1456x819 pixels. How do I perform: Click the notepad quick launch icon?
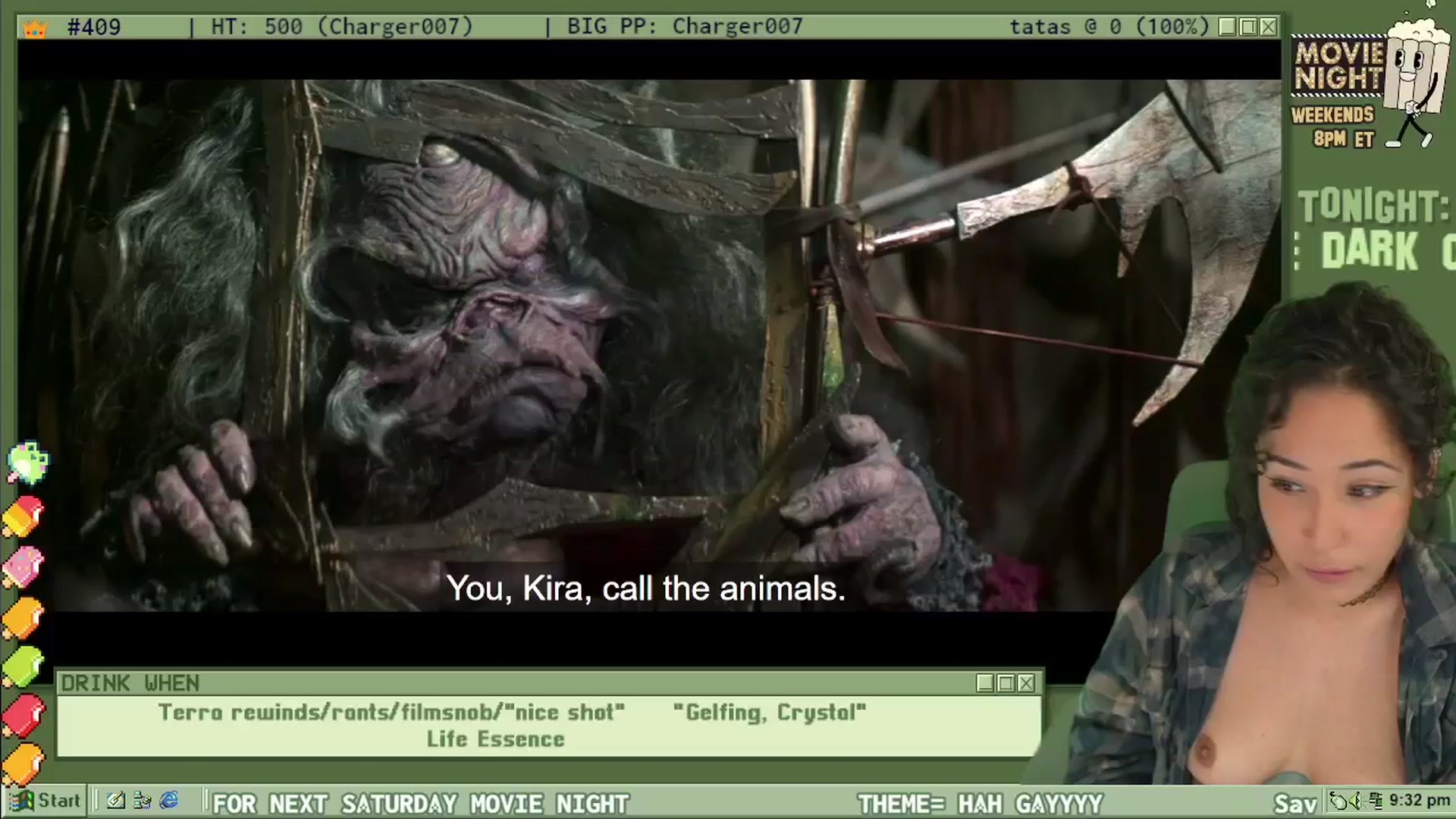pyautogui.click(x=116, y=801)
